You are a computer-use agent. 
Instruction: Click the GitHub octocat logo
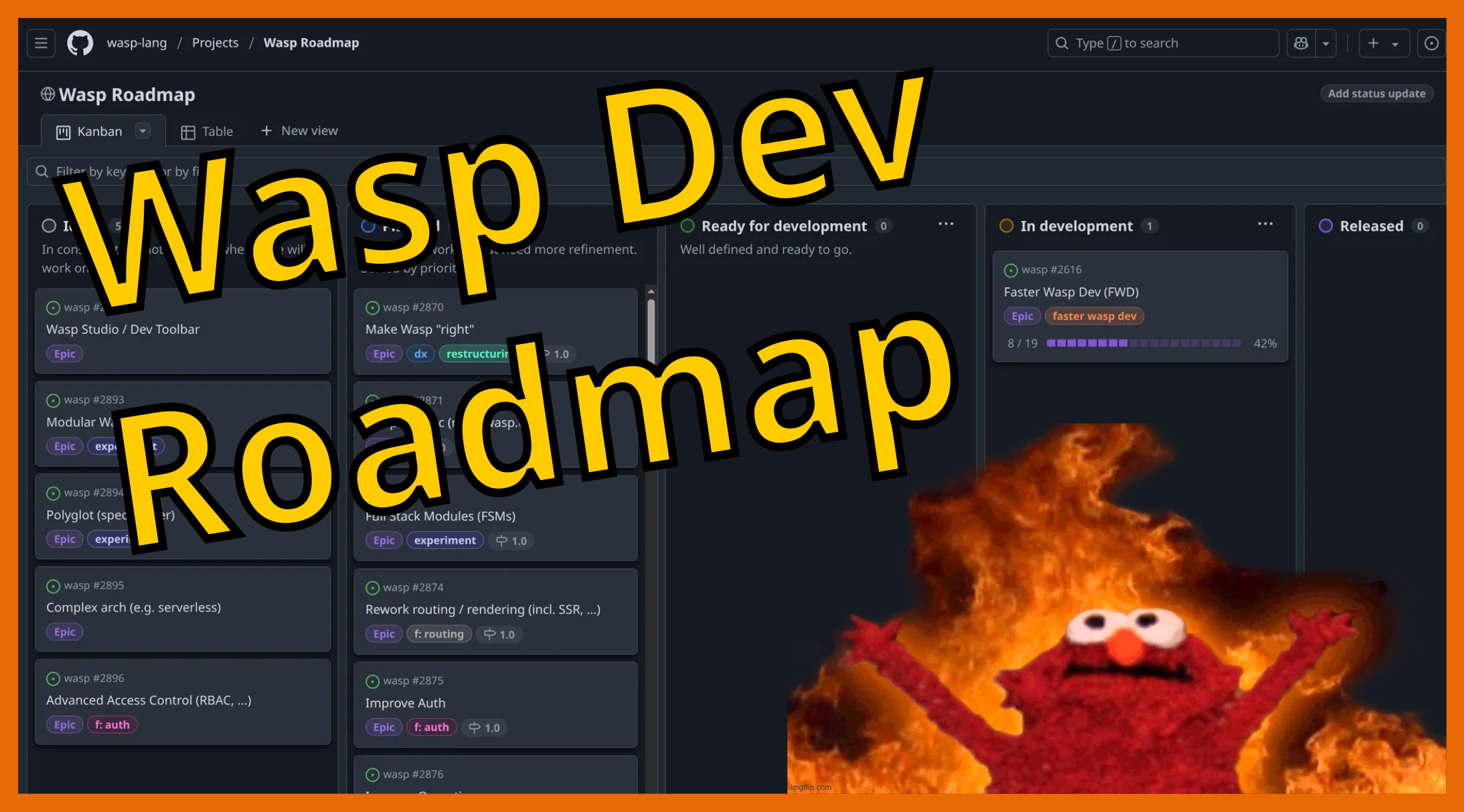coord(80,43)
